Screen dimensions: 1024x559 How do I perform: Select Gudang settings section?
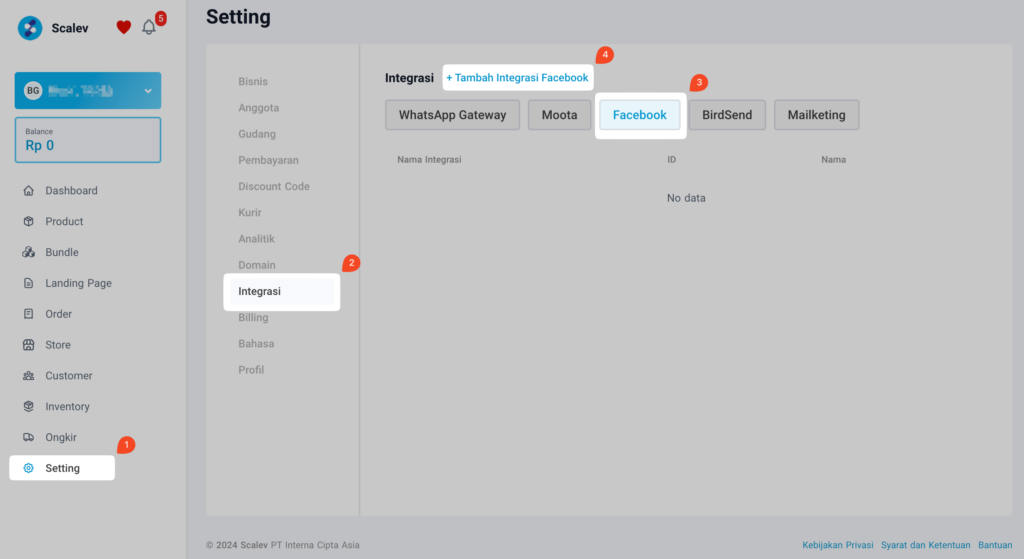257,134
